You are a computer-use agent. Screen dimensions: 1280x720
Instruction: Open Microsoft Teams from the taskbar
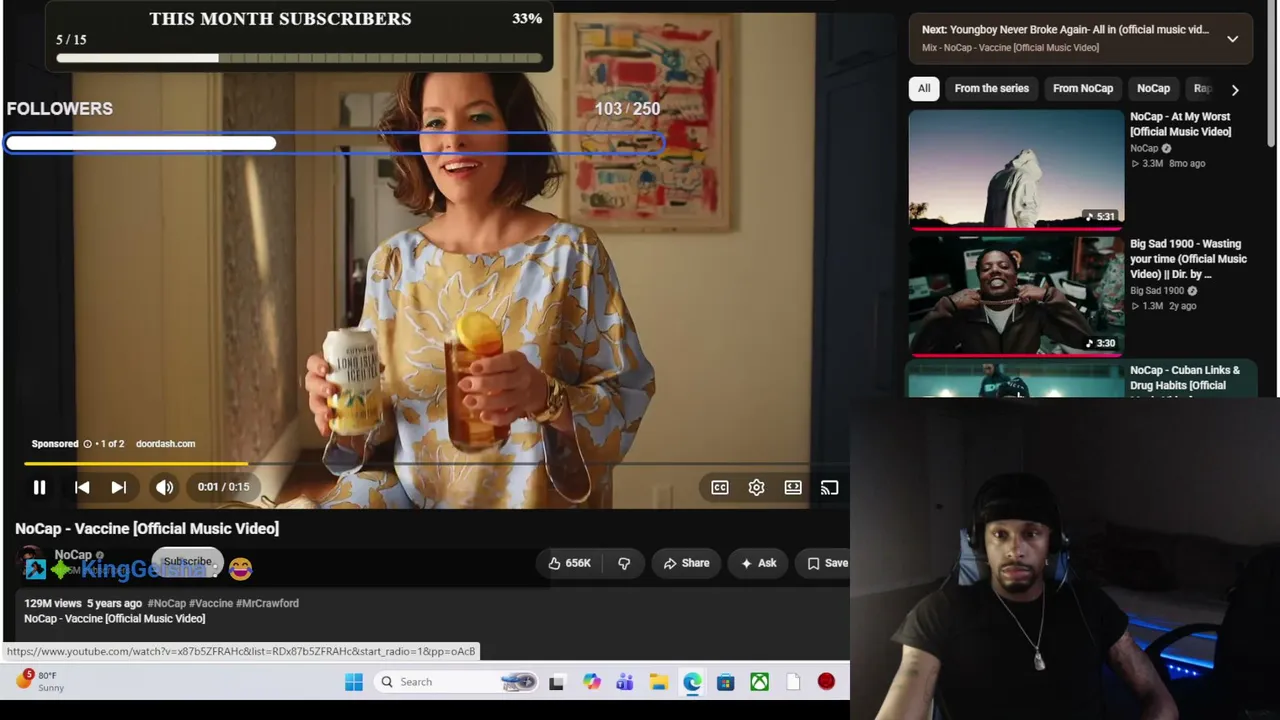[625, 682]
